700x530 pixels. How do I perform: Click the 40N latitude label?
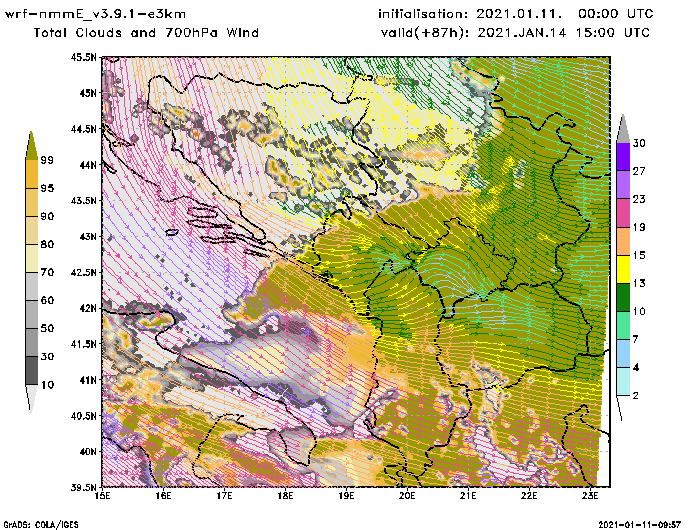88,451
